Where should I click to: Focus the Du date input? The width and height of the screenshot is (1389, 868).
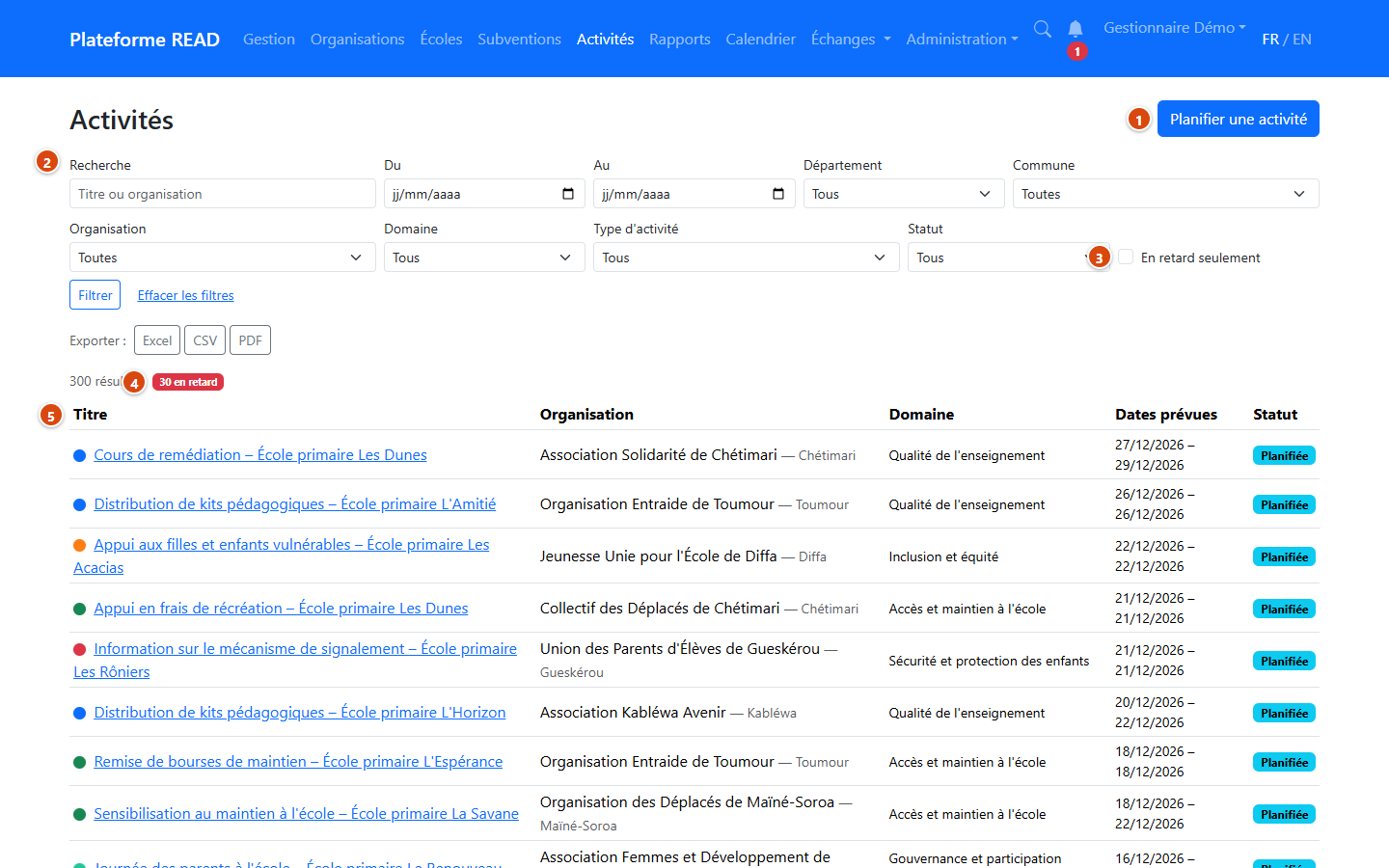(x=484, y=194)
